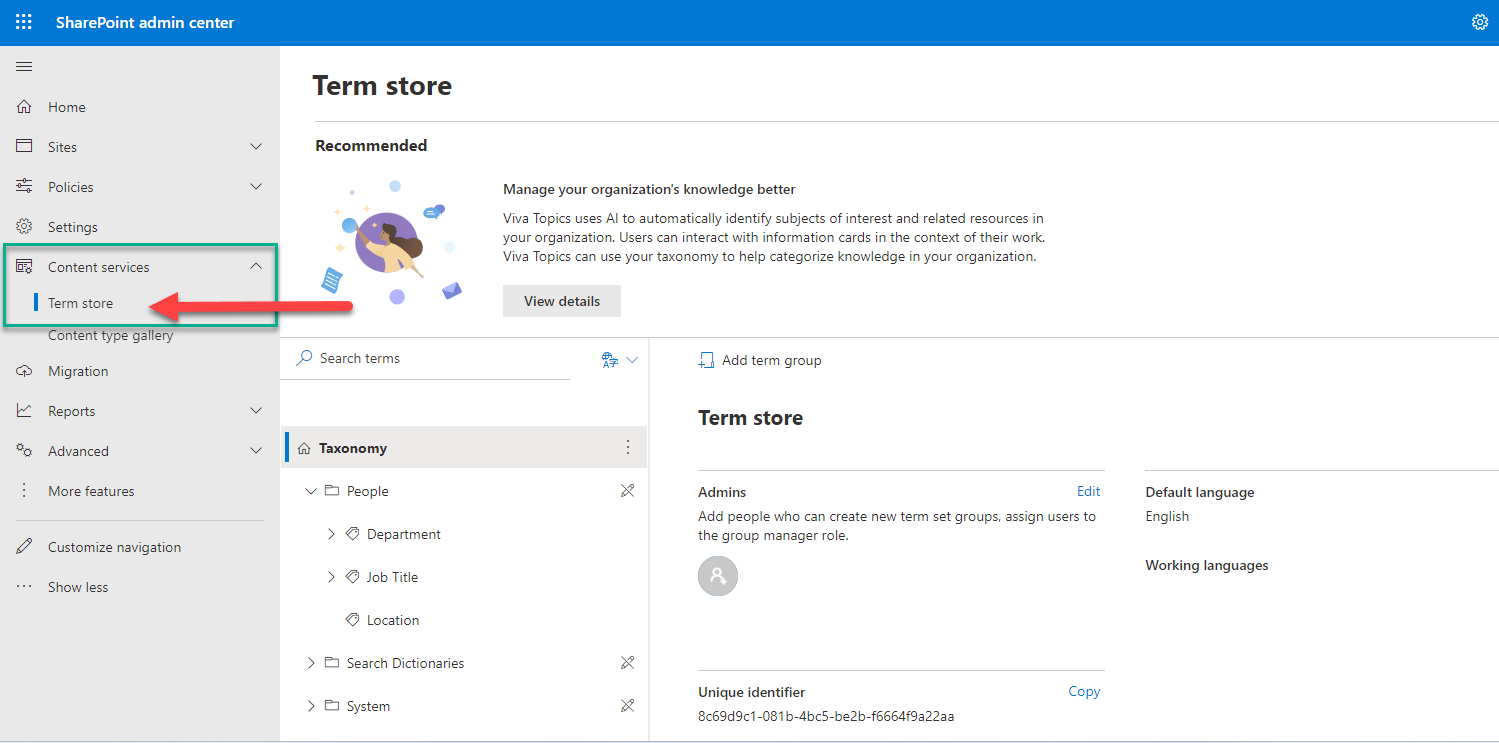Click the pin icon beside Search Dictionaries
1499x743 pixels.
627,663
